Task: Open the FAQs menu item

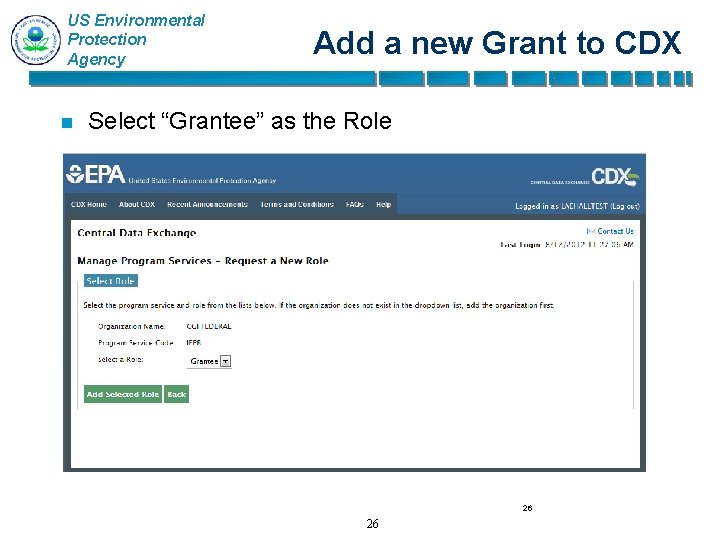Action: (x=354, y=204)
